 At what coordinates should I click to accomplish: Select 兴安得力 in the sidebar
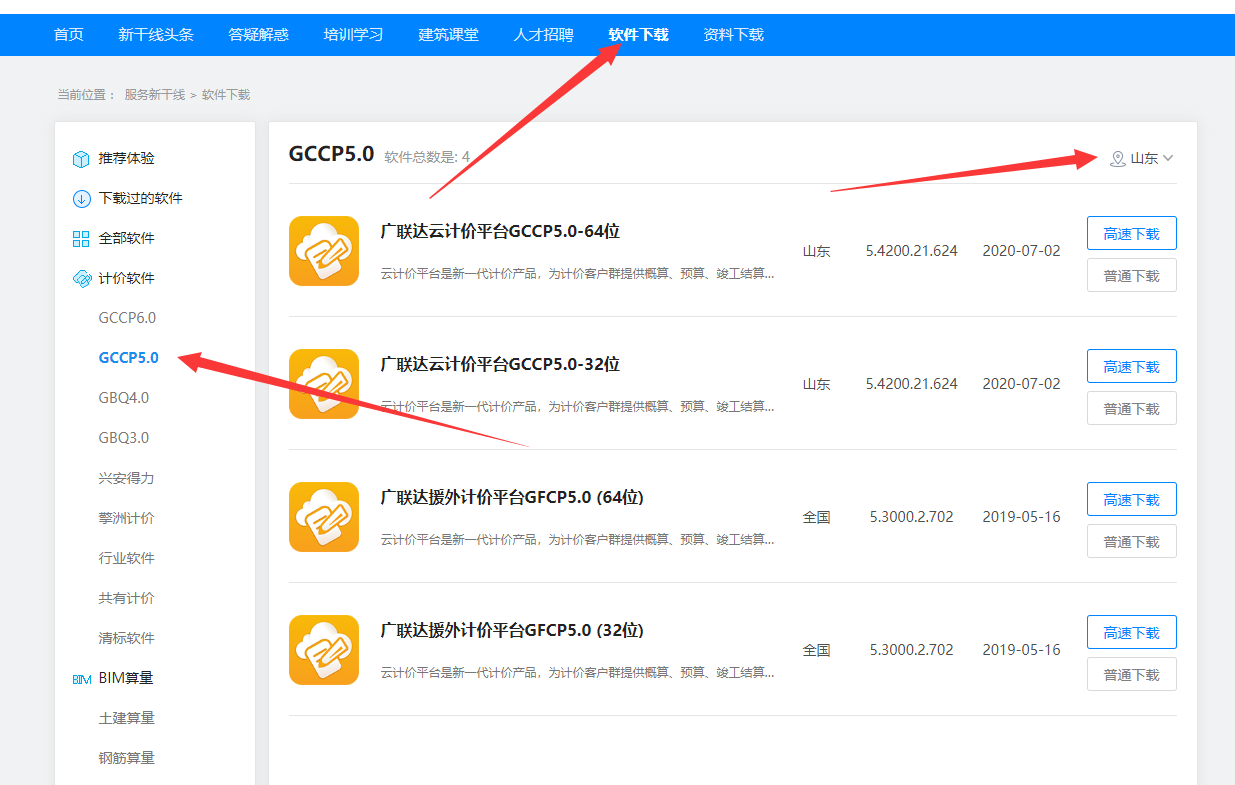click(127, 478)
